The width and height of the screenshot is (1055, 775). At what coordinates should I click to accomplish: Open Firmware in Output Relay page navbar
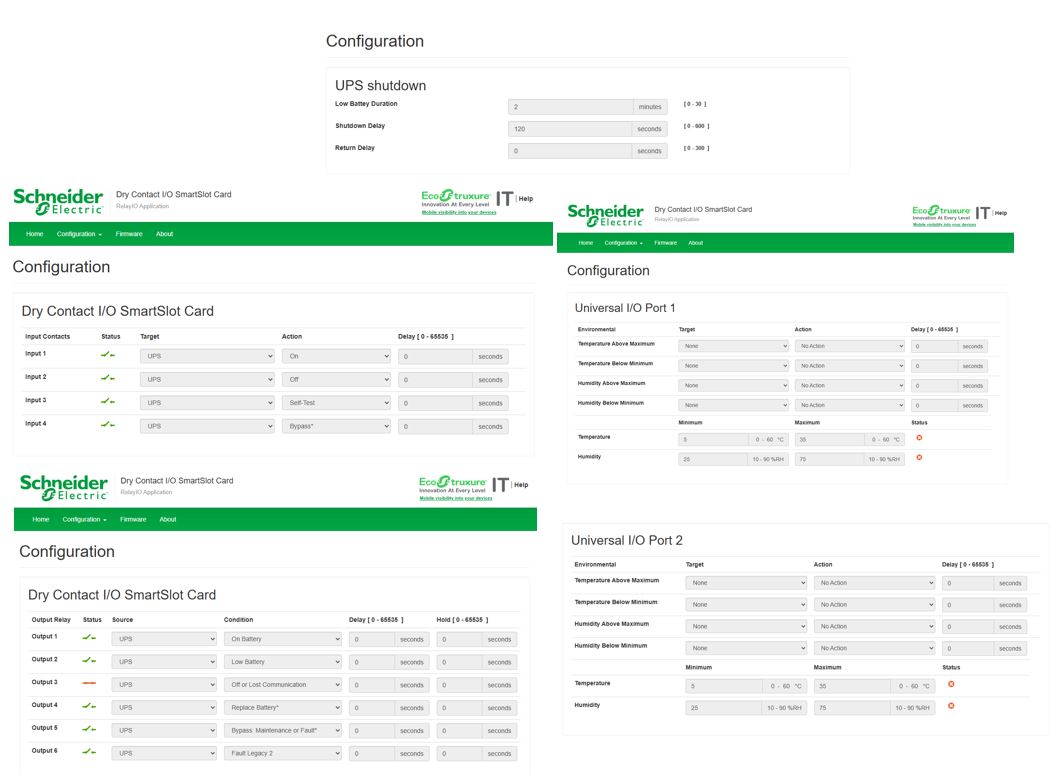(x=133, y=519)
